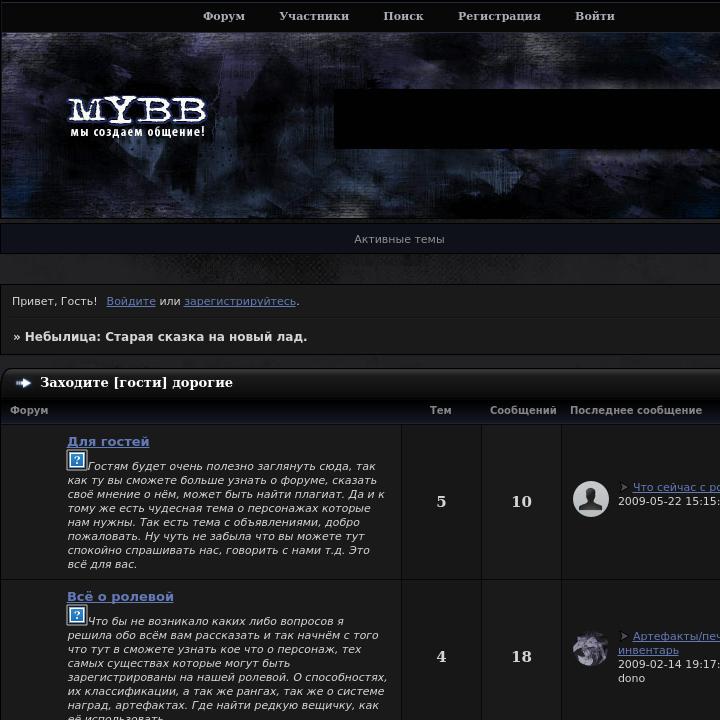Open last post Артефакты/печ... инвентарь

669,643
